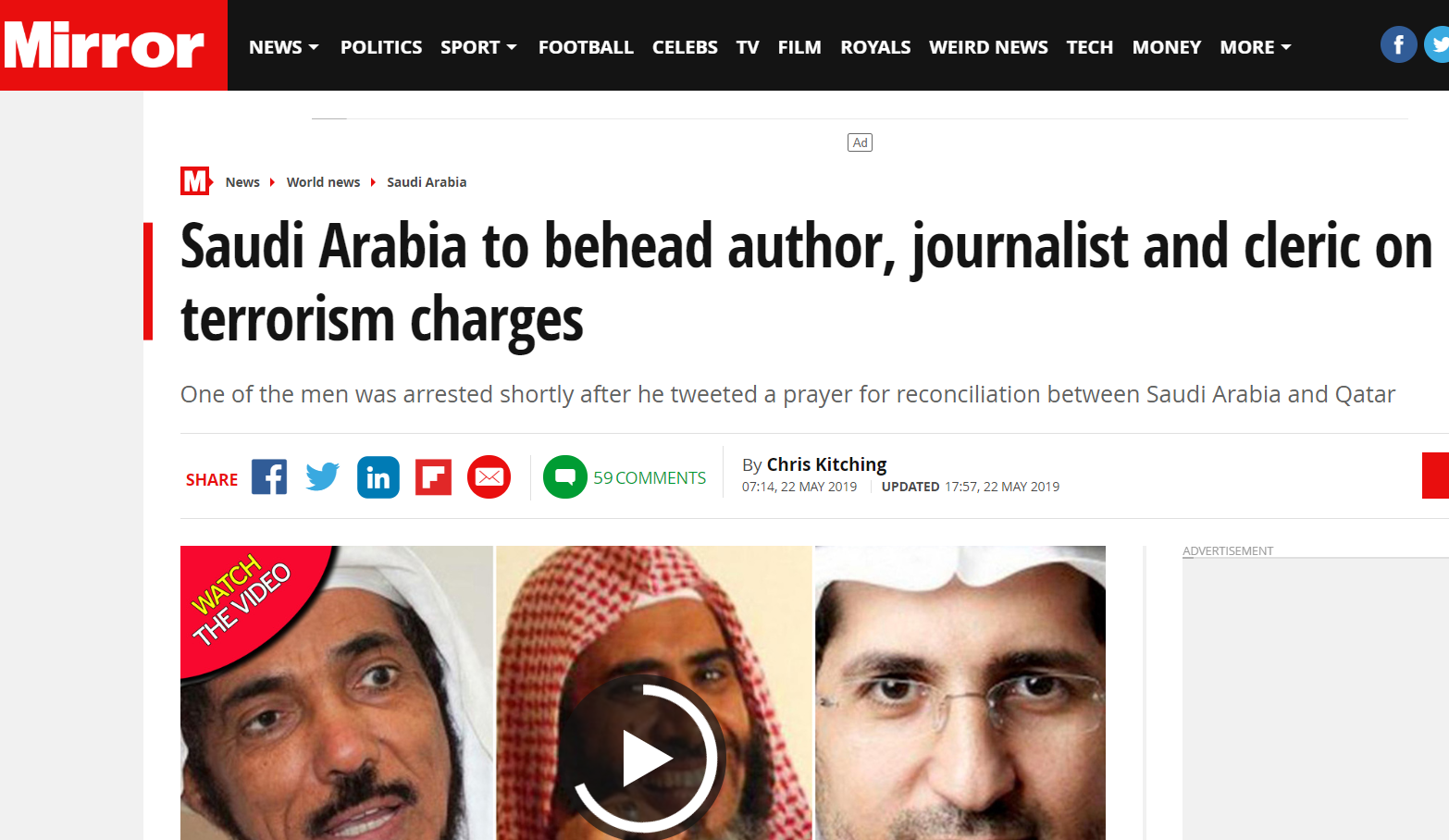Open the Saudi Arabia breadcrumb link
This screenshot has height=840, width=1449.
pos(427,182)
